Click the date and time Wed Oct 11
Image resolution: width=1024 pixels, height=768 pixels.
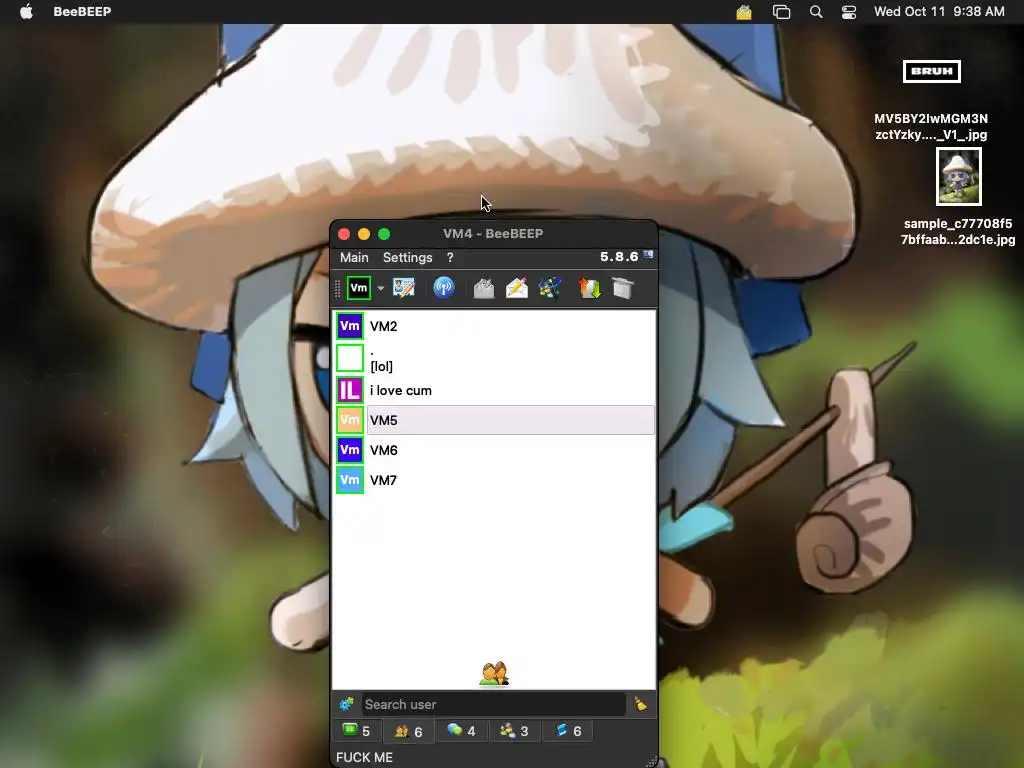click(x=939, y=11)
